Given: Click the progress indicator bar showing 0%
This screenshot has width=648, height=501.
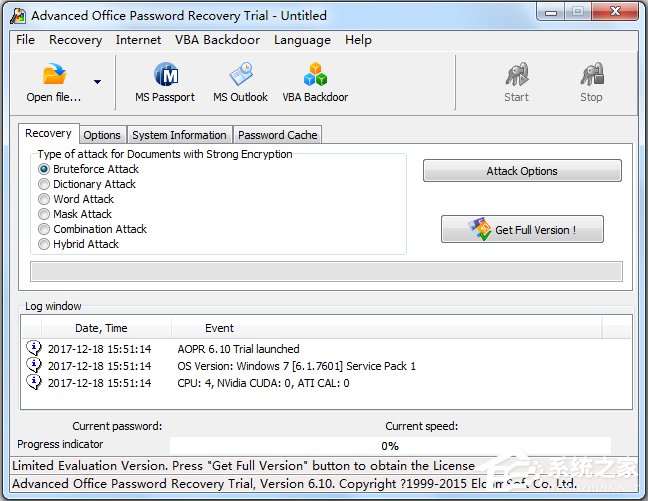Looking at the screenshot, I should coord(390,446).
